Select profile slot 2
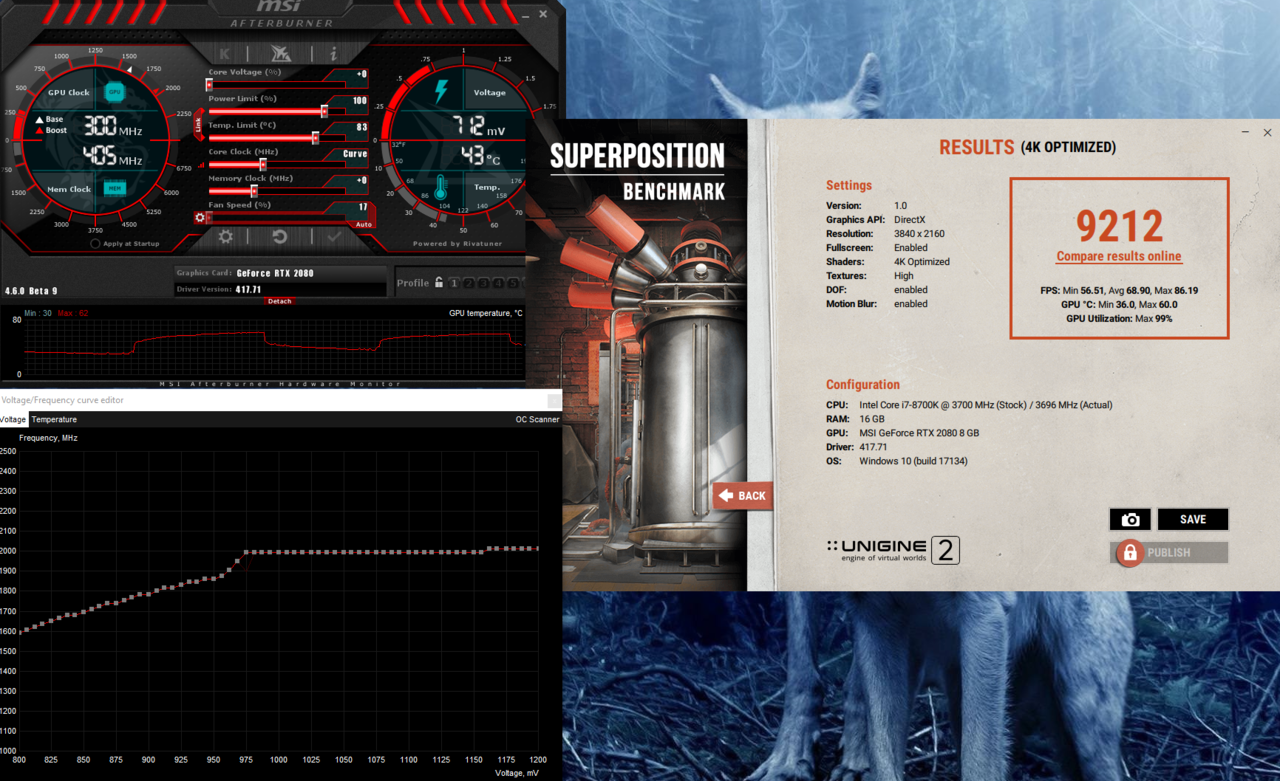The width and height of the screenshot is (1280, 781). [468, 283]
